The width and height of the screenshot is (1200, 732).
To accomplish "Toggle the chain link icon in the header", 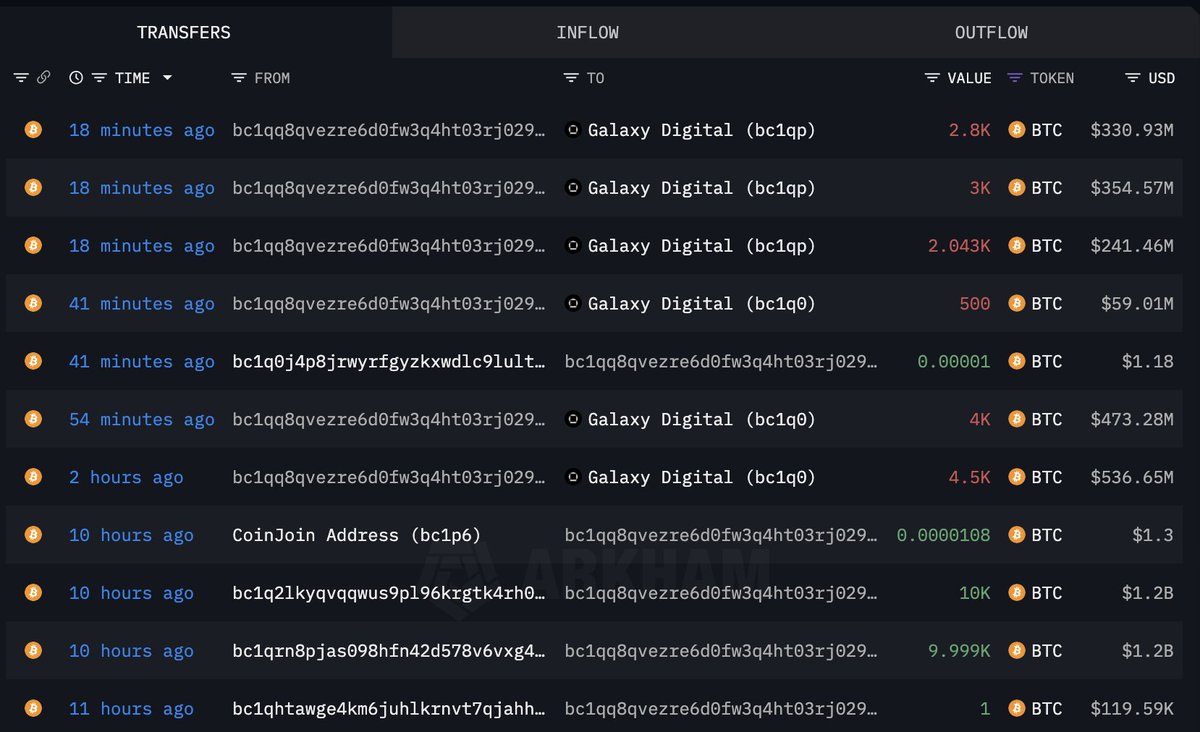I will pos(44,77).
